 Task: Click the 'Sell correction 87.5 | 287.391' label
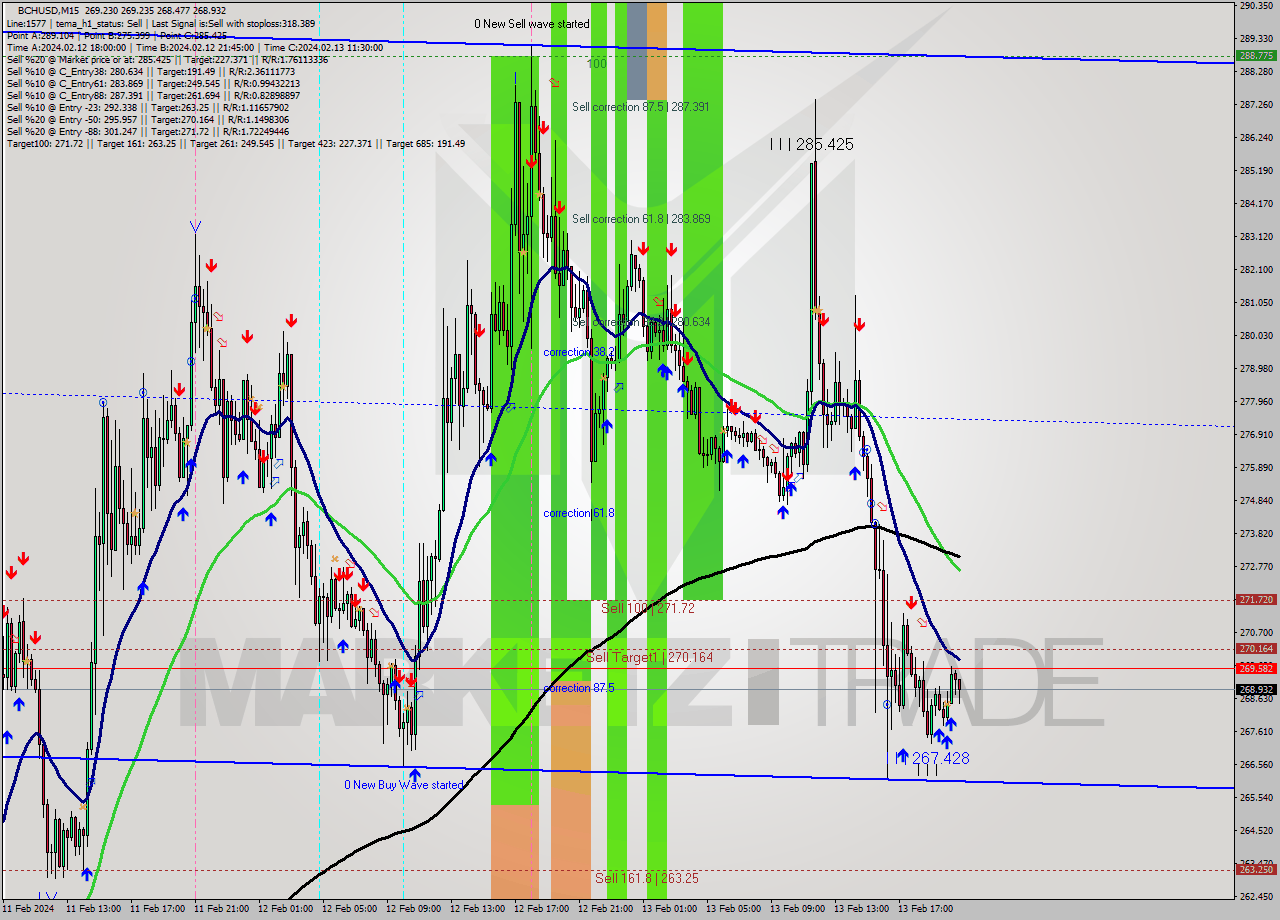(x=641, y=106)
